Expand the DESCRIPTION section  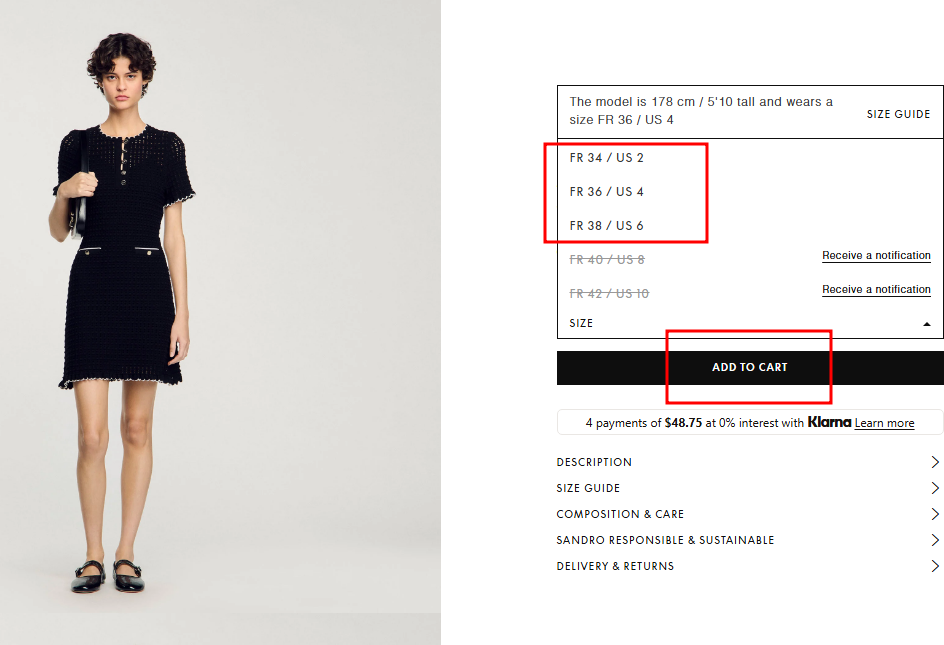pos(748,462)
